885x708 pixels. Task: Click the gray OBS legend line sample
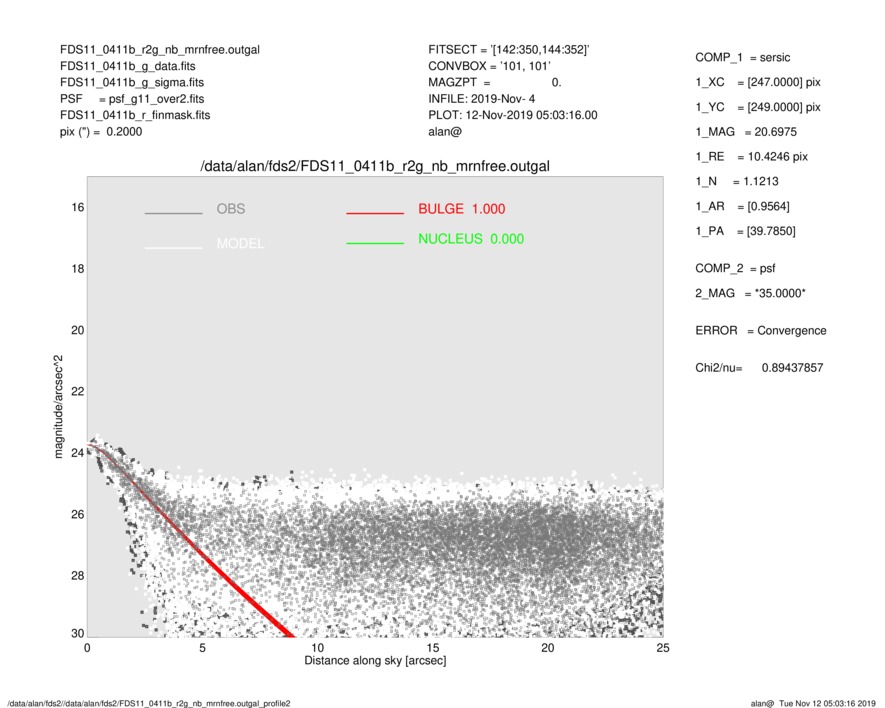click(173, 213)
